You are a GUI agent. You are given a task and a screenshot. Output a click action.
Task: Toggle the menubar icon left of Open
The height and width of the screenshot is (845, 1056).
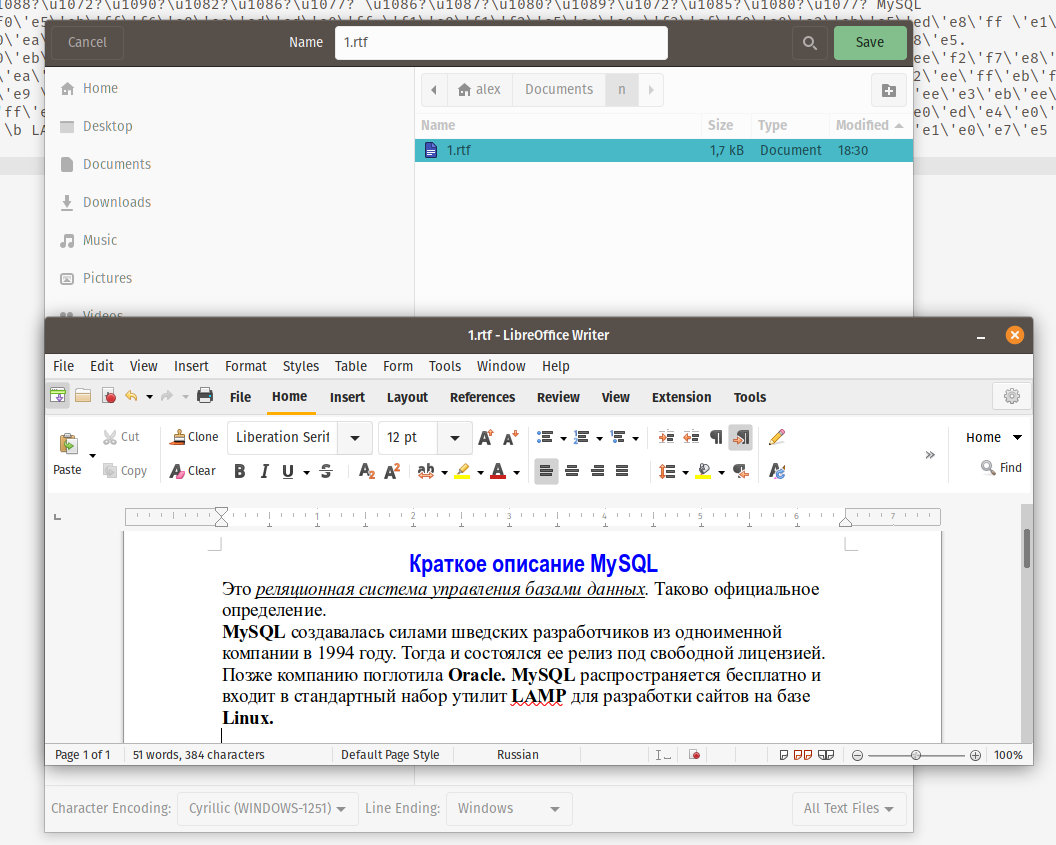pos(58,396)
